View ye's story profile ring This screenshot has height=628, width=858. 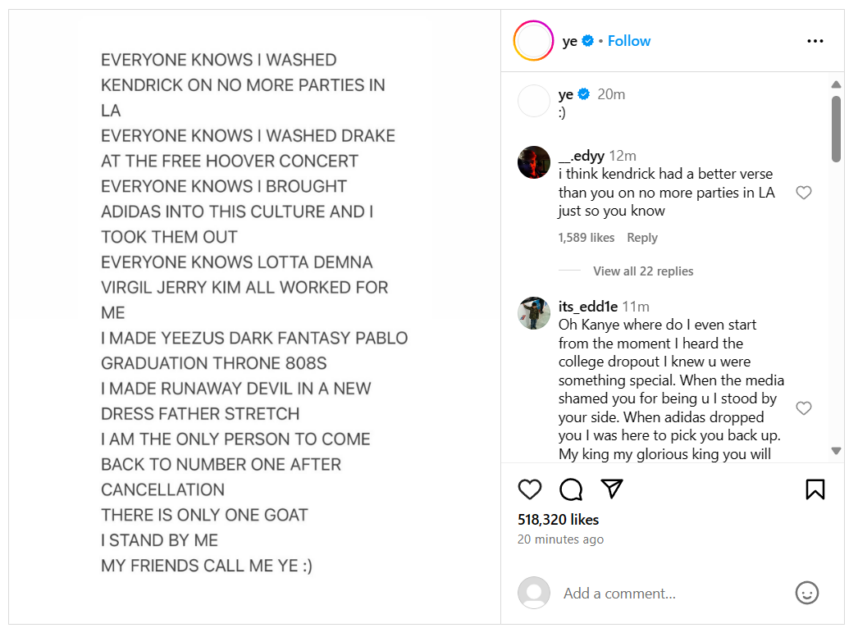[533, 40]
